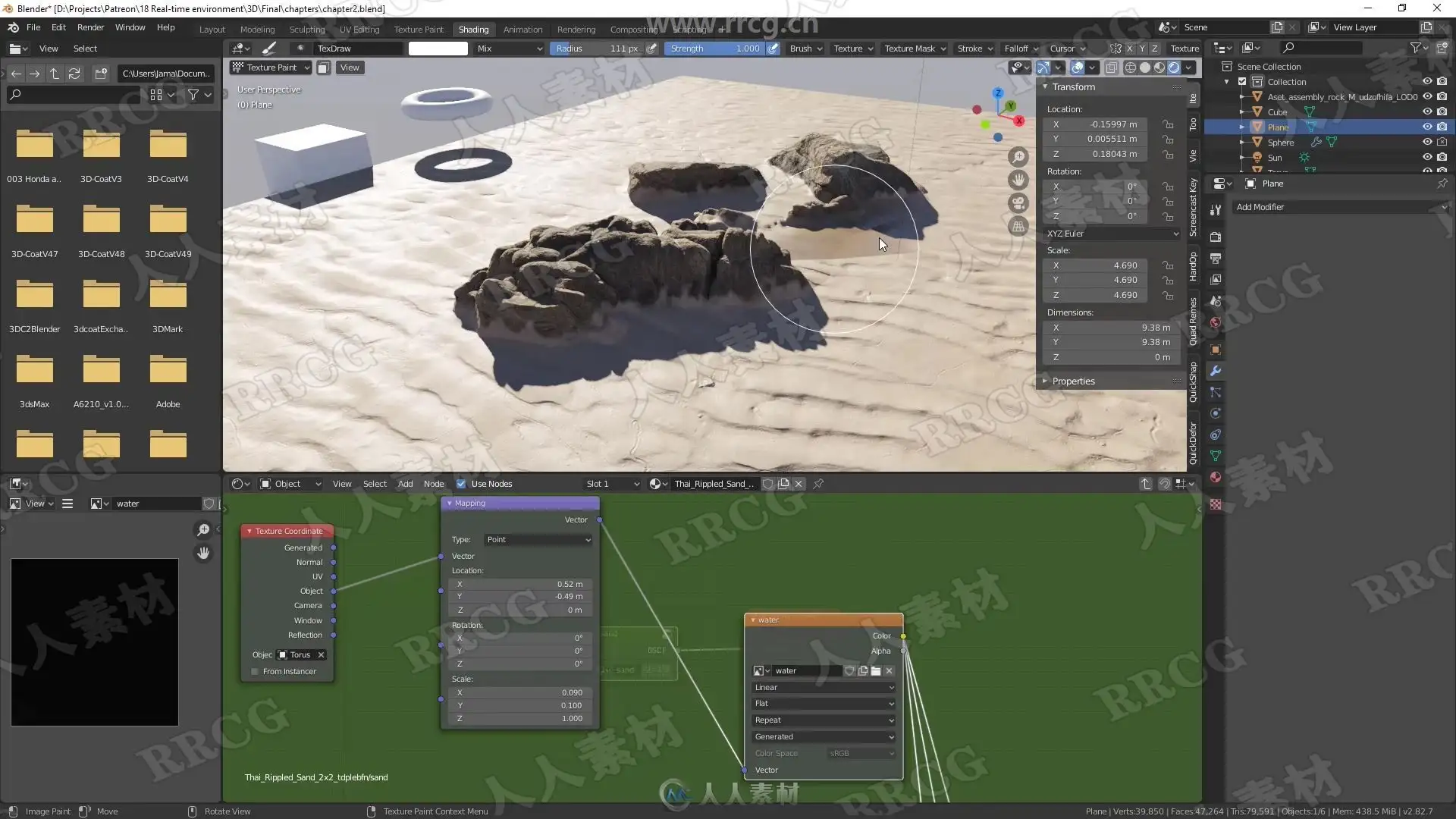Open the Material properties tab icon
The image size is (1456, 819).
tap(1216, 477)
